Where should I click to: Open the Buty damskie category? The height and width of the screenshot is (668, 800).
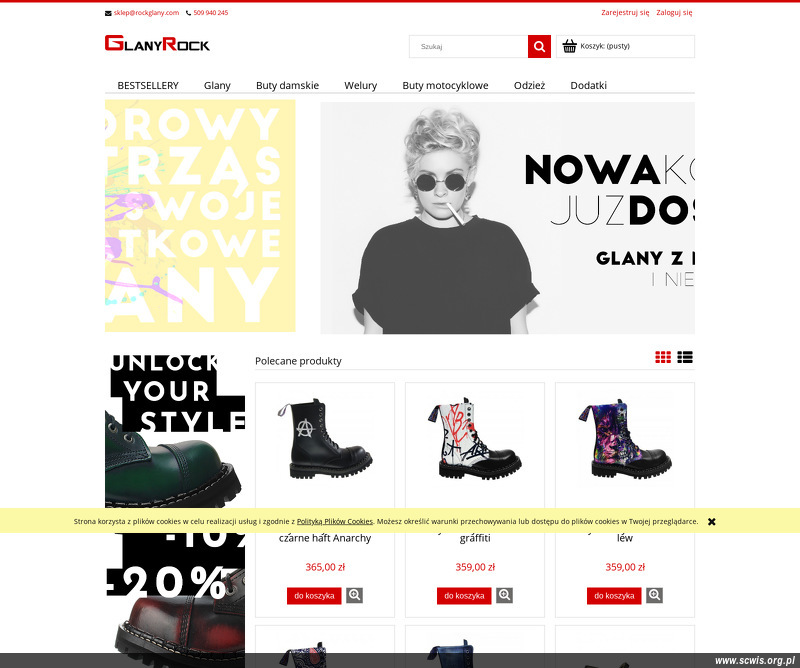tap(287, 85)
